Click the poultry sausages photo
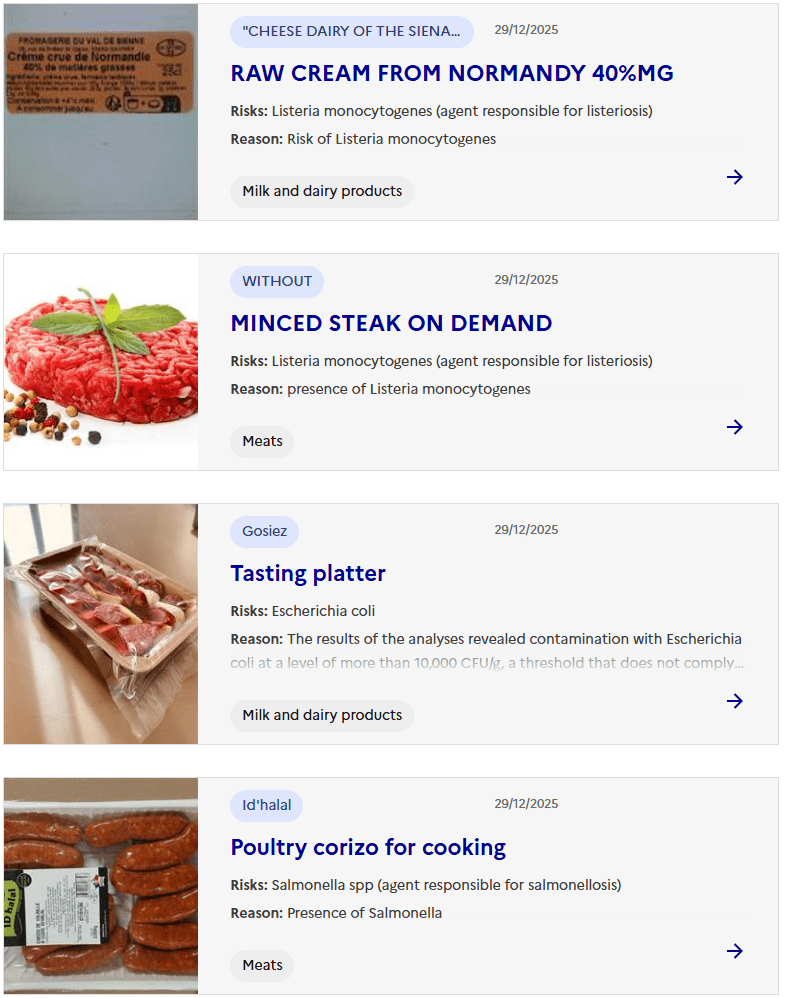Screen dimensions: 786x998 (101, 886)
